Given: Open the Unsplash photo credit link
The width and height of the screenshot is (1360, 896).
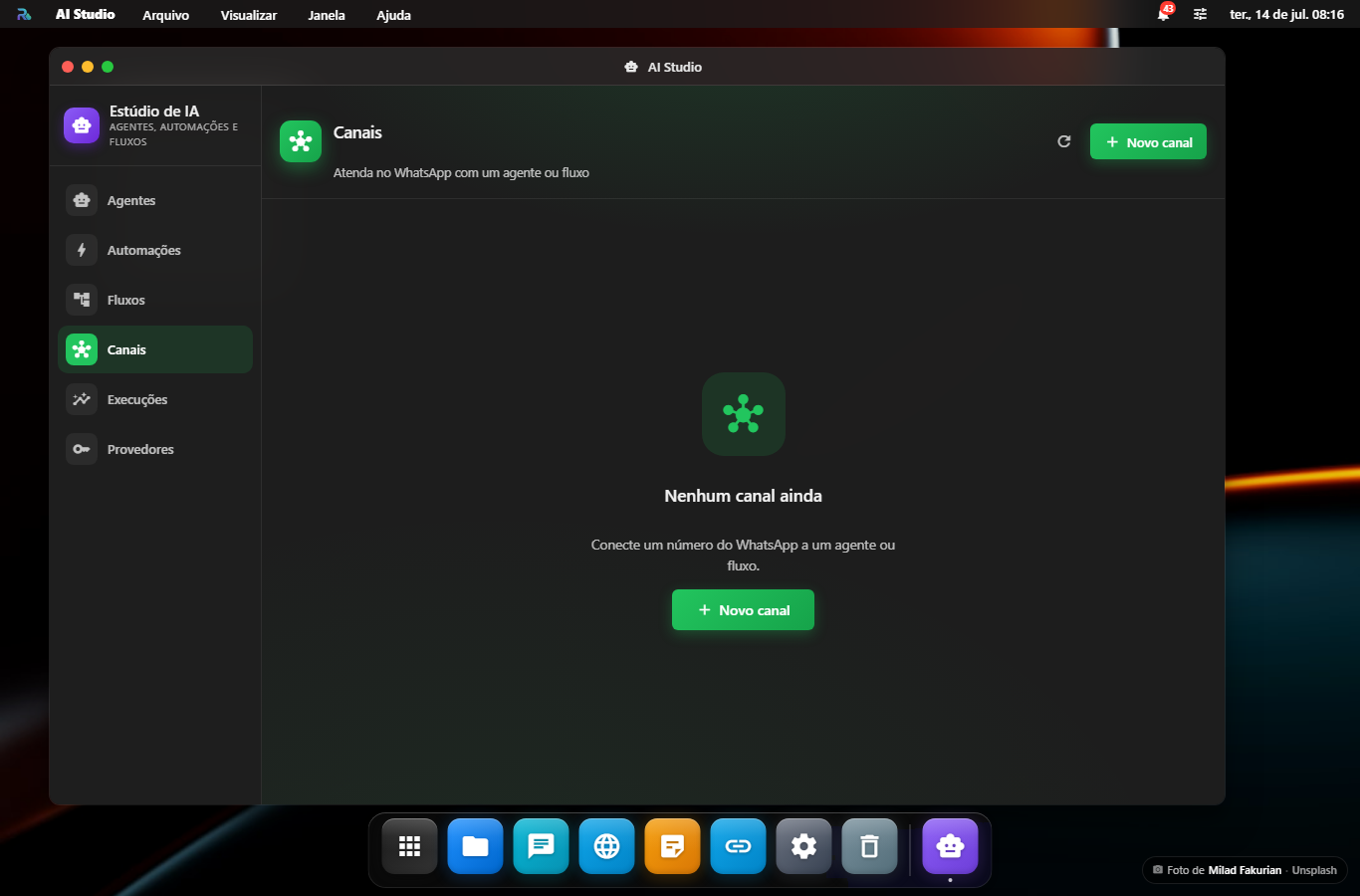Looking at the screenshot, I should tap(1314, 870).
